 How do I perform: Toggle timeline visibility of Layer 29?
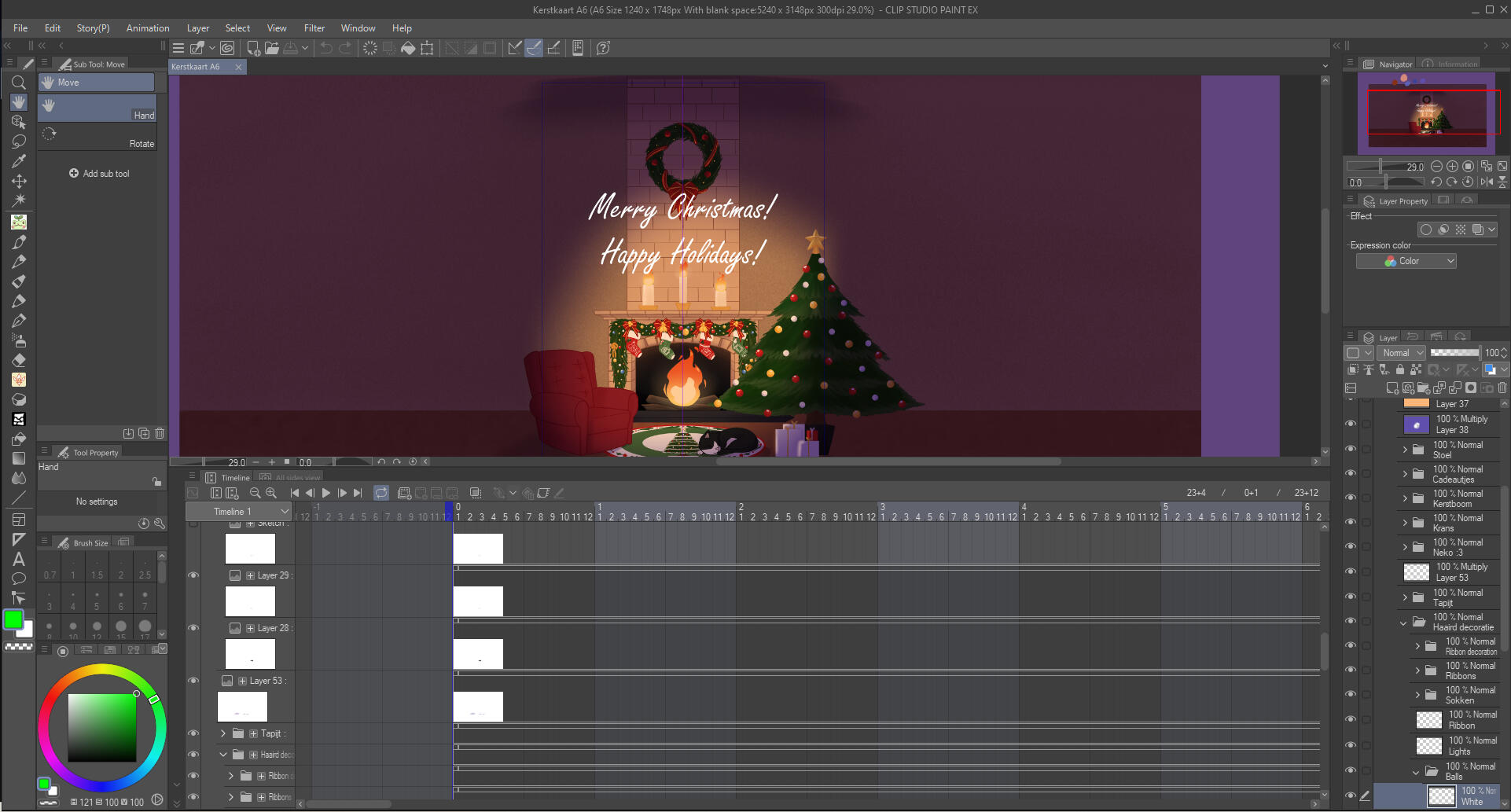pos(193,575)
